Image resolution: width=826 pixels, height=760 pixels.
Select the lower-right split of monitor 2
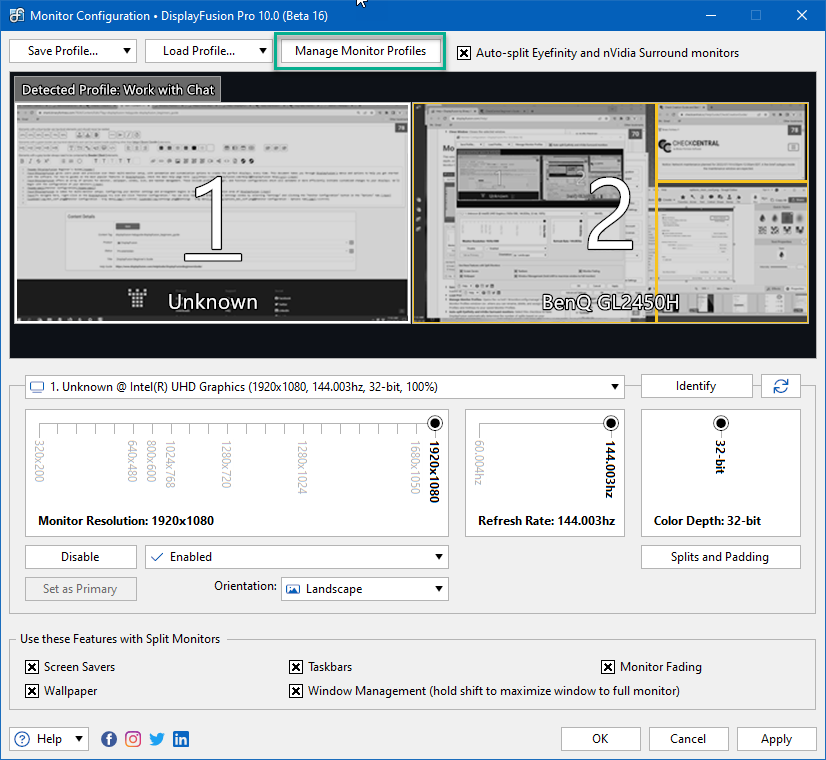[732, 253]
